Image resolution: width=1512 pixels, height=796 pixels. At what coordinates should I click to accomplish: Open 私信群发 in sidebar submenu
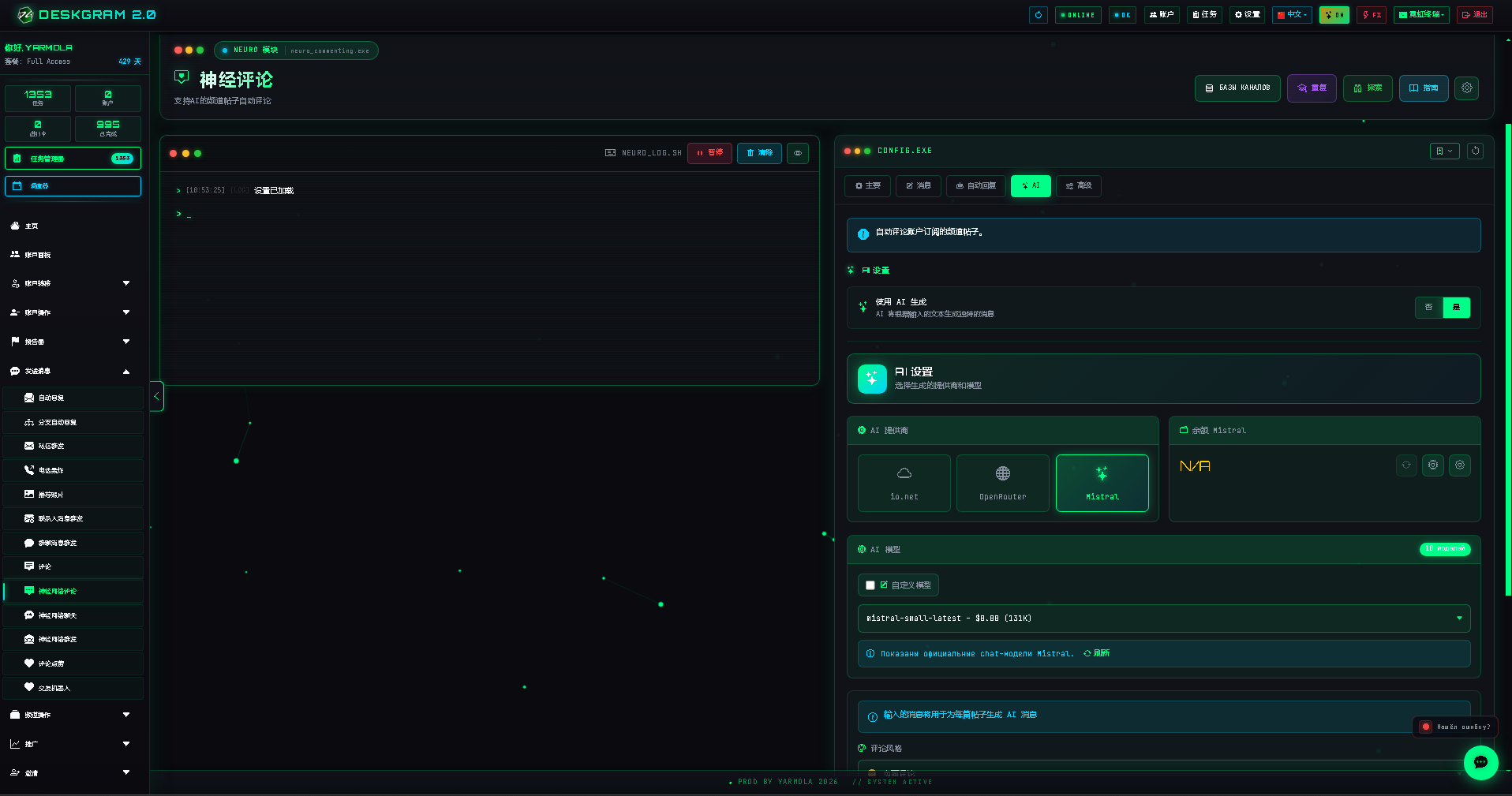pyautogui.click(x=73, y=447)
